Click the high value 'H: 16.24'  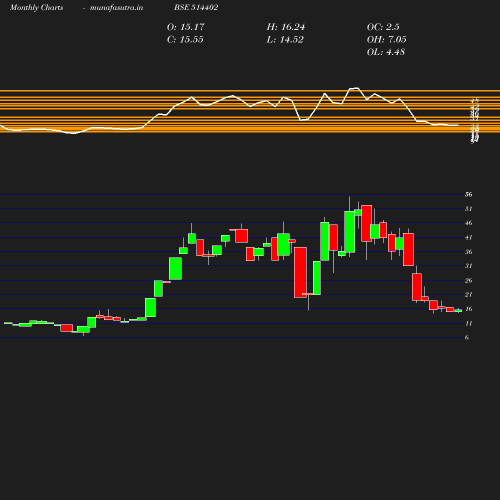click(286, 27)
